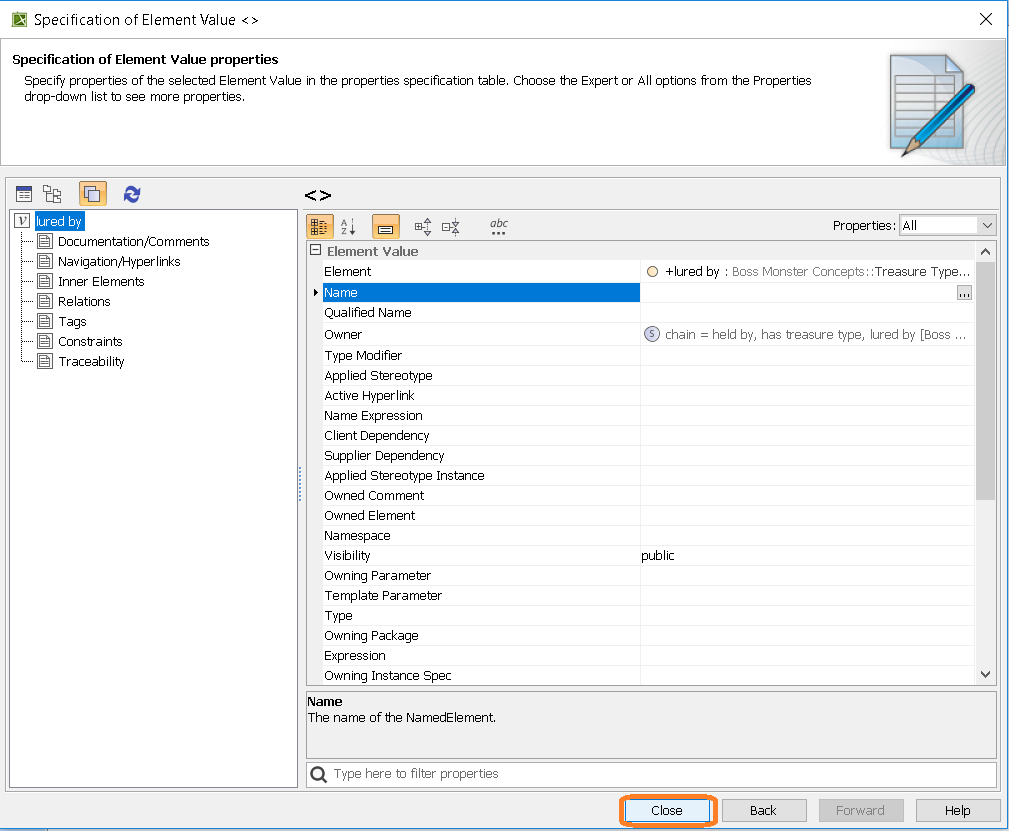Select the Constraints tree node

tap(90, 341)
